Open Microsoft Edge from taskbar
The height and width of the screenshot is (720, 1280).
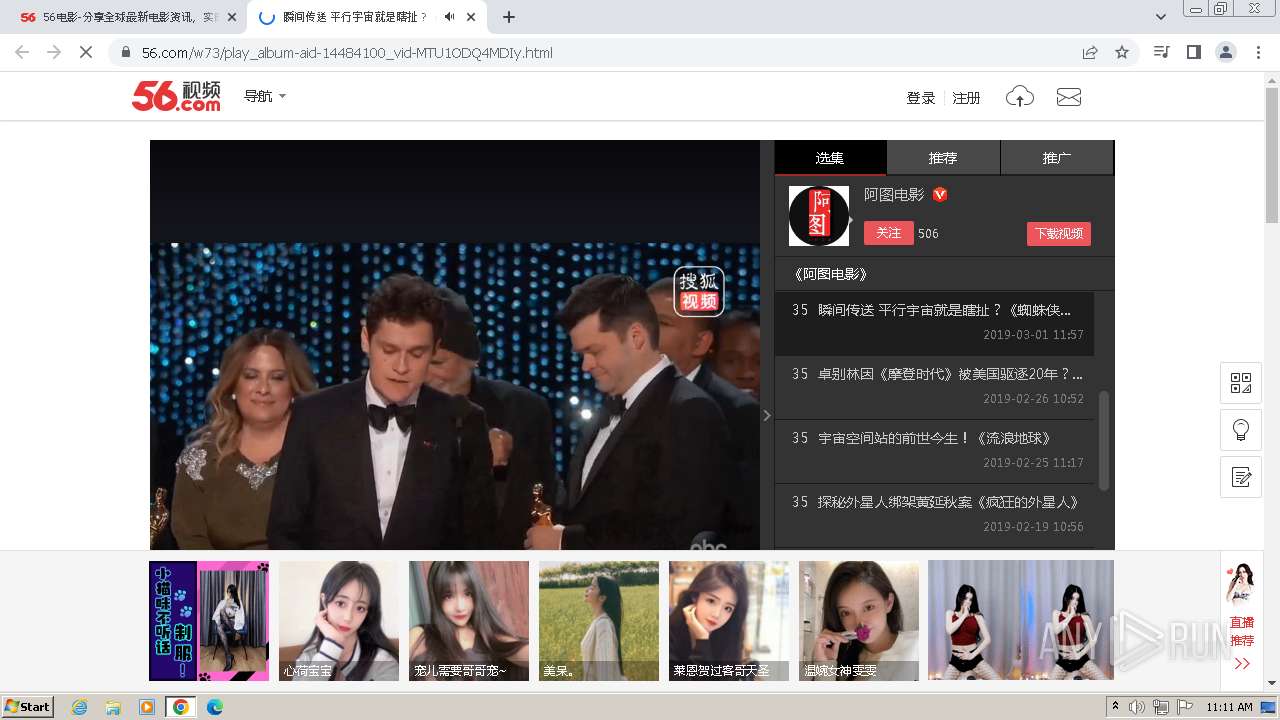(215, 707)
